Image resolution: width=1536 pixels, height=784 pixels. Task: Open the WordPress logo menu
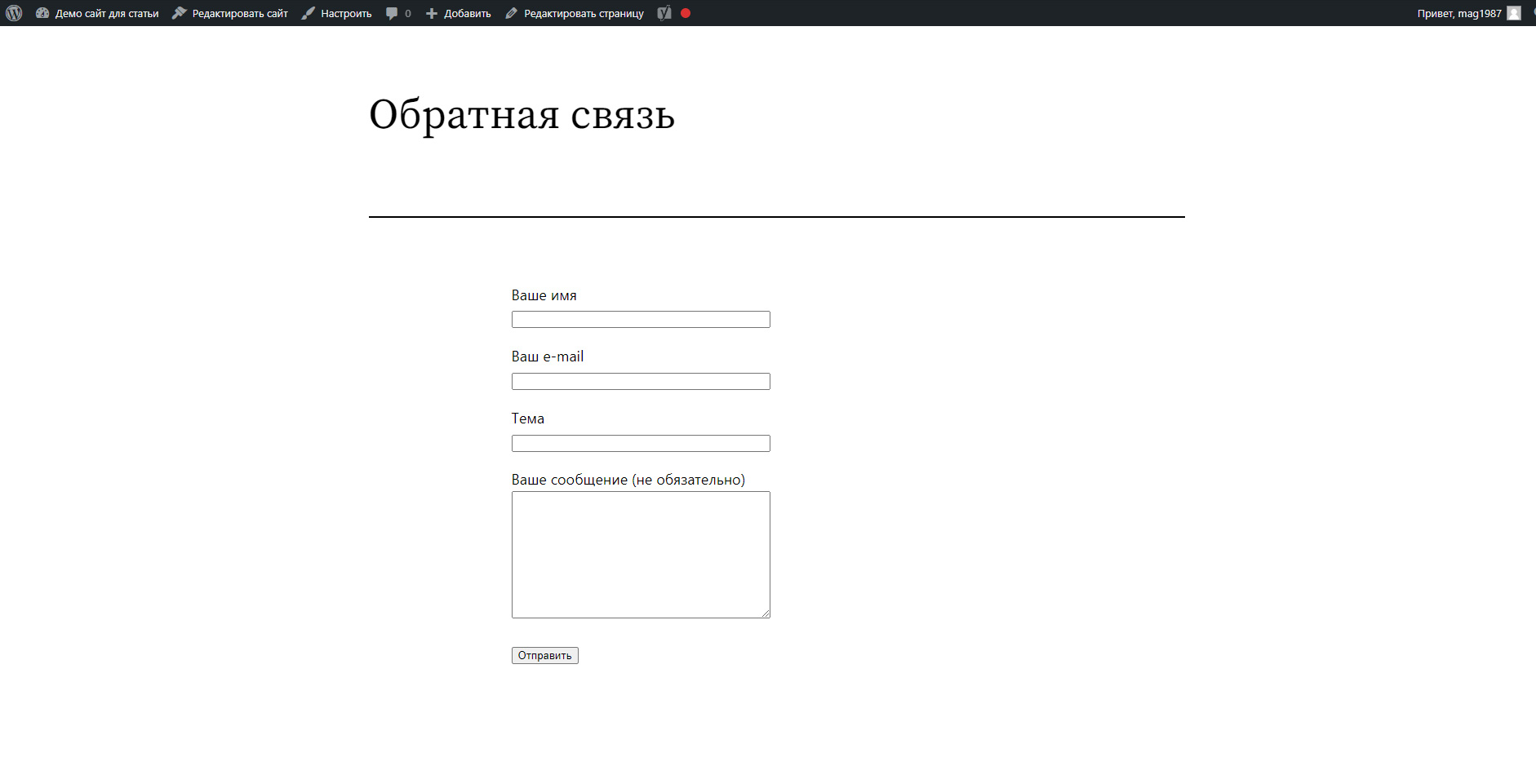tap(14, 13)
